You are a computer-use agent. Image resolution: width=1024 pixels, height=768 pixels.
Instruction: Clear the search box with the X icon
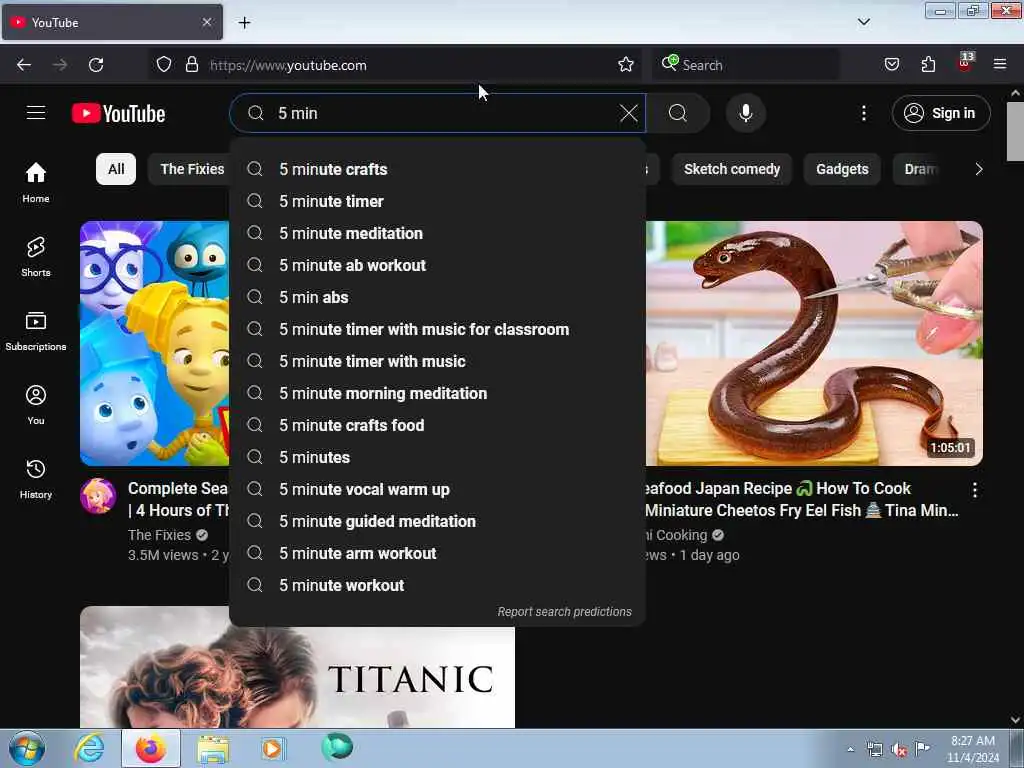(x=628, y=113)
